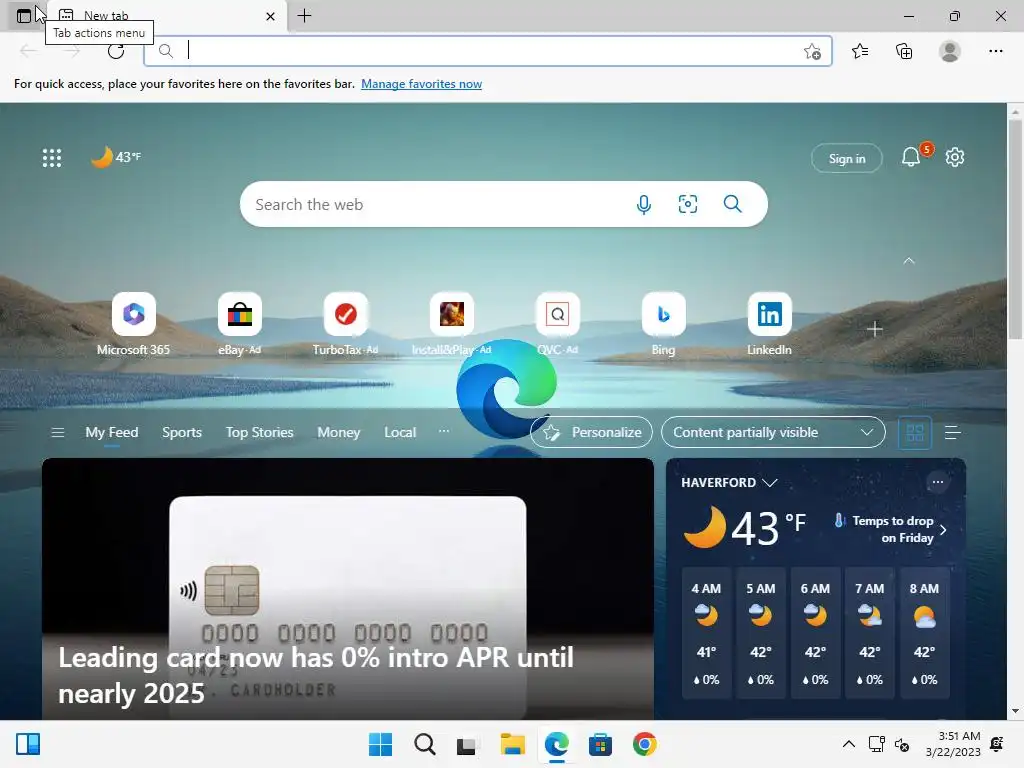Open Windows Start menu
The image size is (1024, 768).
point(380,744)
